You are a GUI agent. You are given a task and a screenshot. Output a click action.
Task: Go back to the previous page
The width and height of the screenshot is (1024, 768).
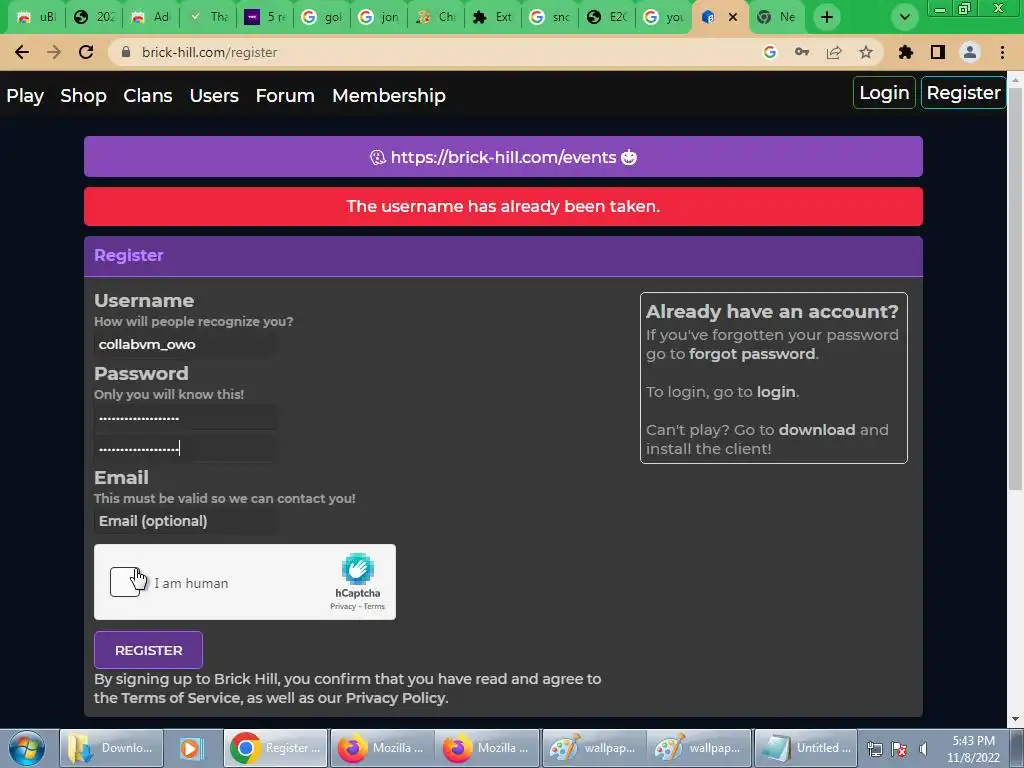(22, 52)
